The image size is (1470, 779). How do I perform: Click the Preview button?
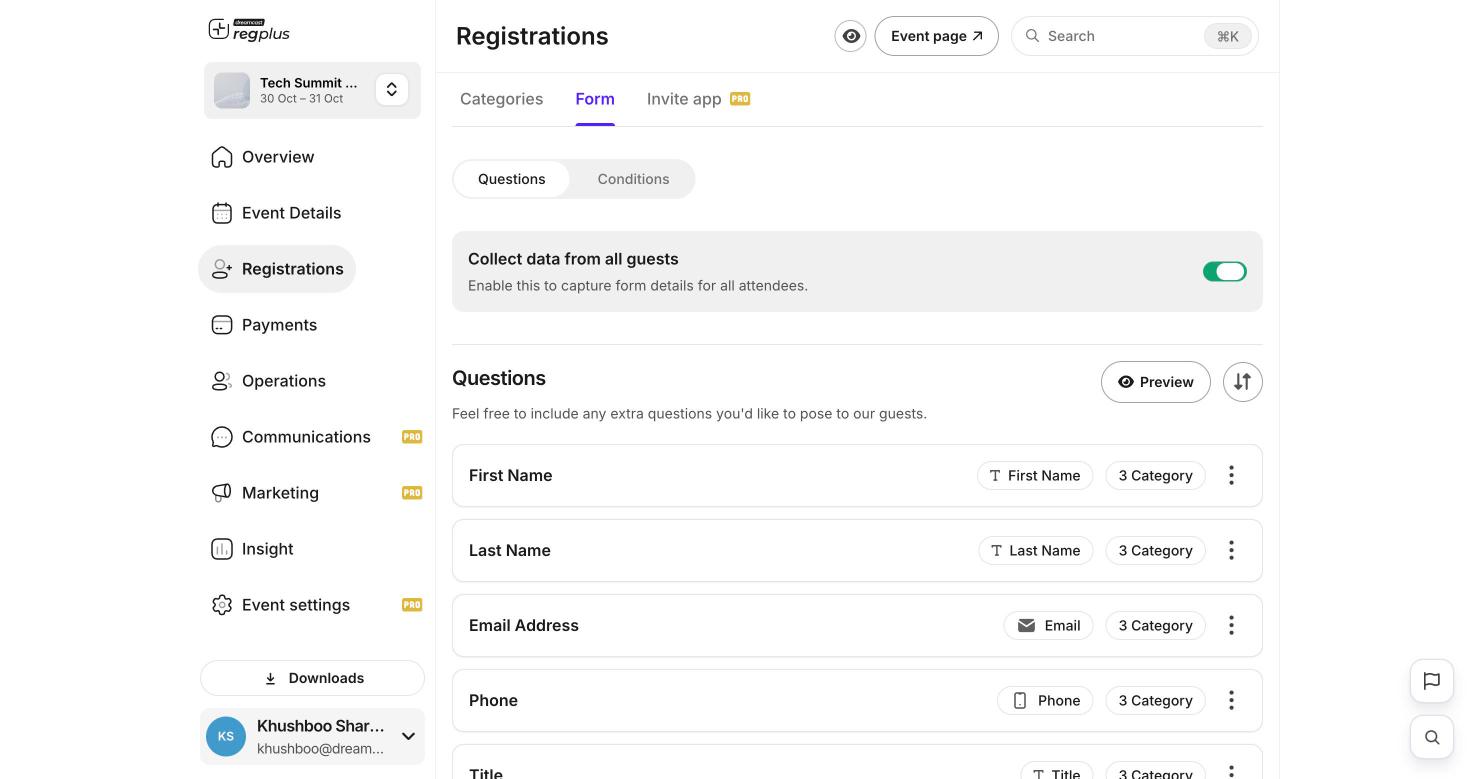point(1156,382)
